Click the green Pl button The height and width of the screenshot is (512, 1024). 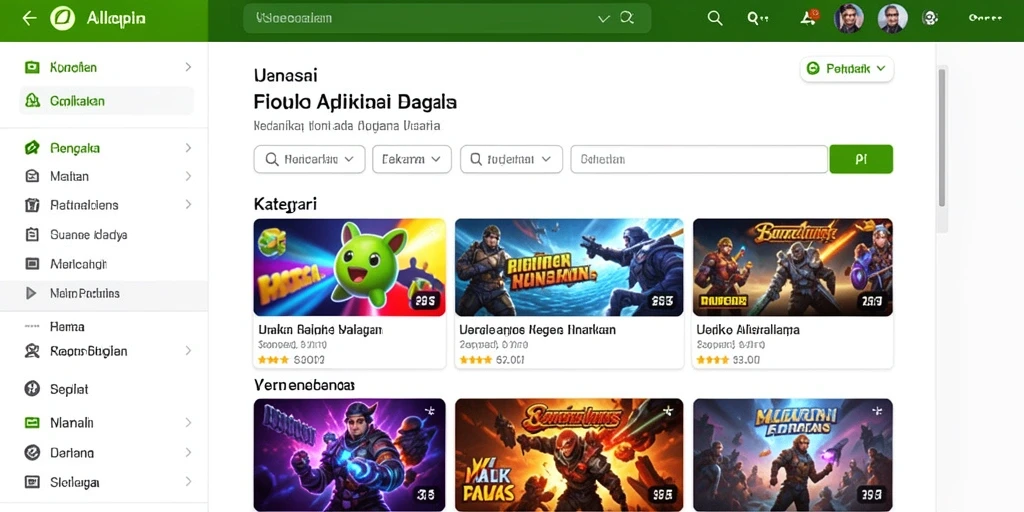coord(861,159)
